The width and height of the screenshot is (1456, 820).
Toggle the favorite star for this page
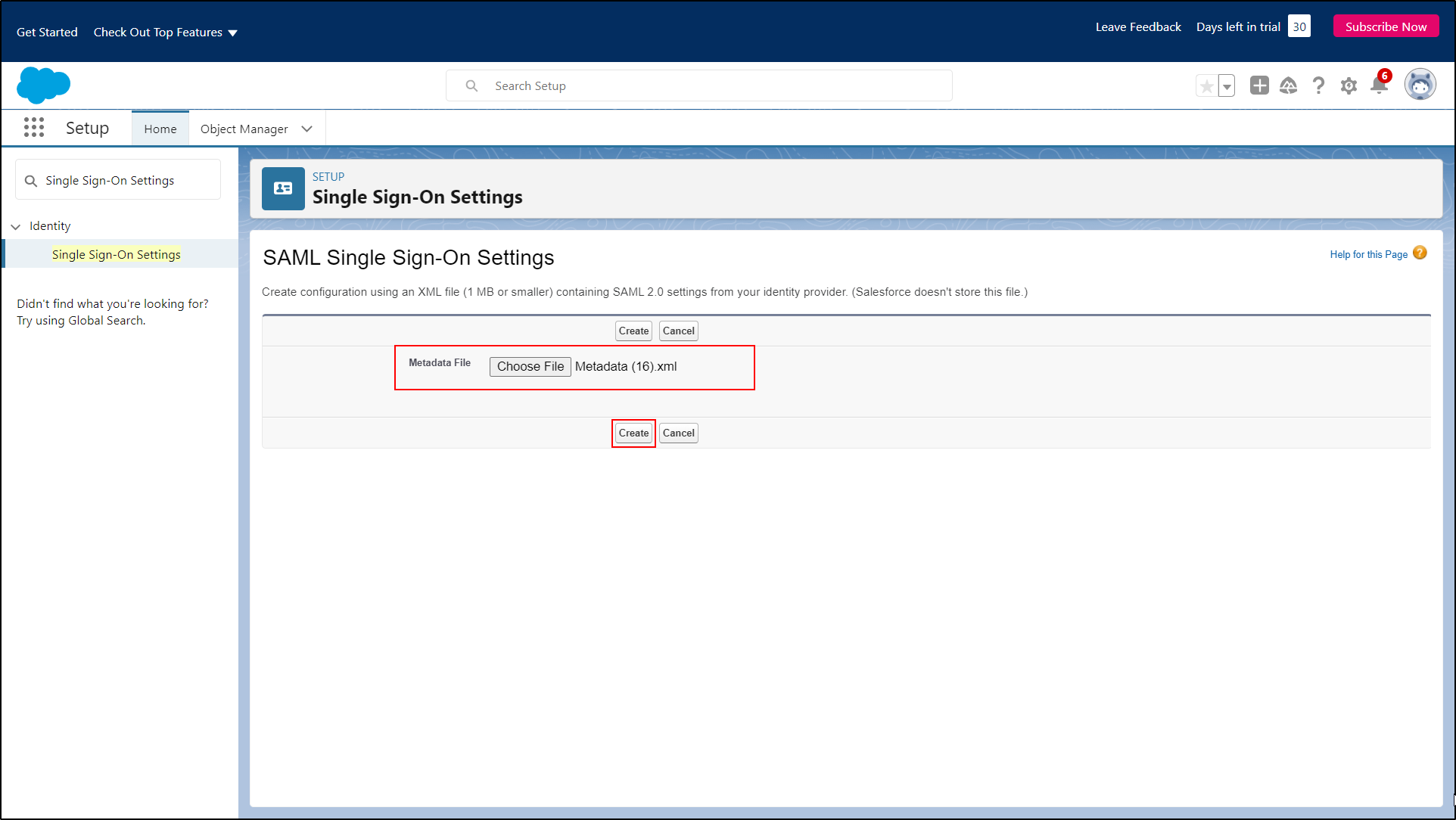pyautogui.click(x=1206, y=85)
